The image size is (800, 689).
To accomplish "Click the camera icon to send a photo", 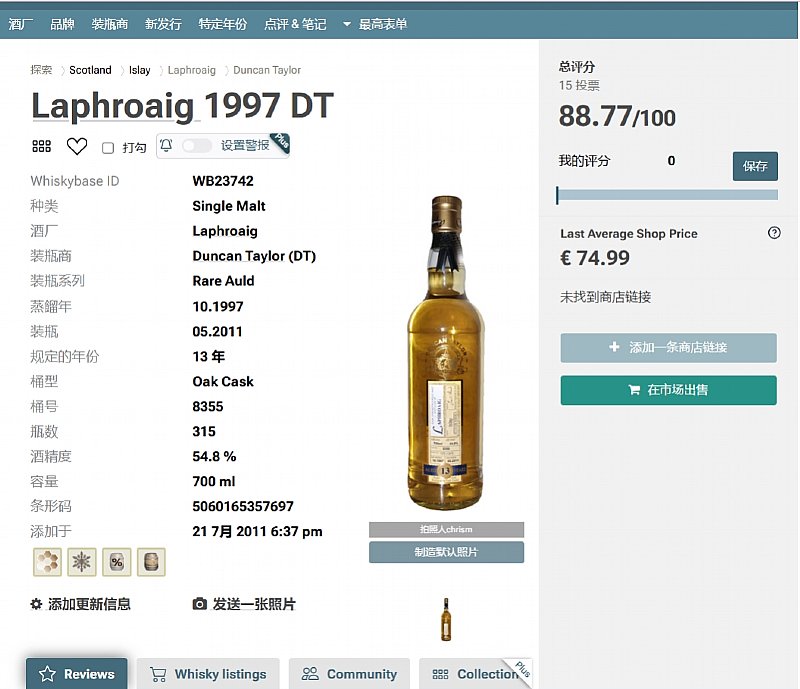I will tap(200, 604).
